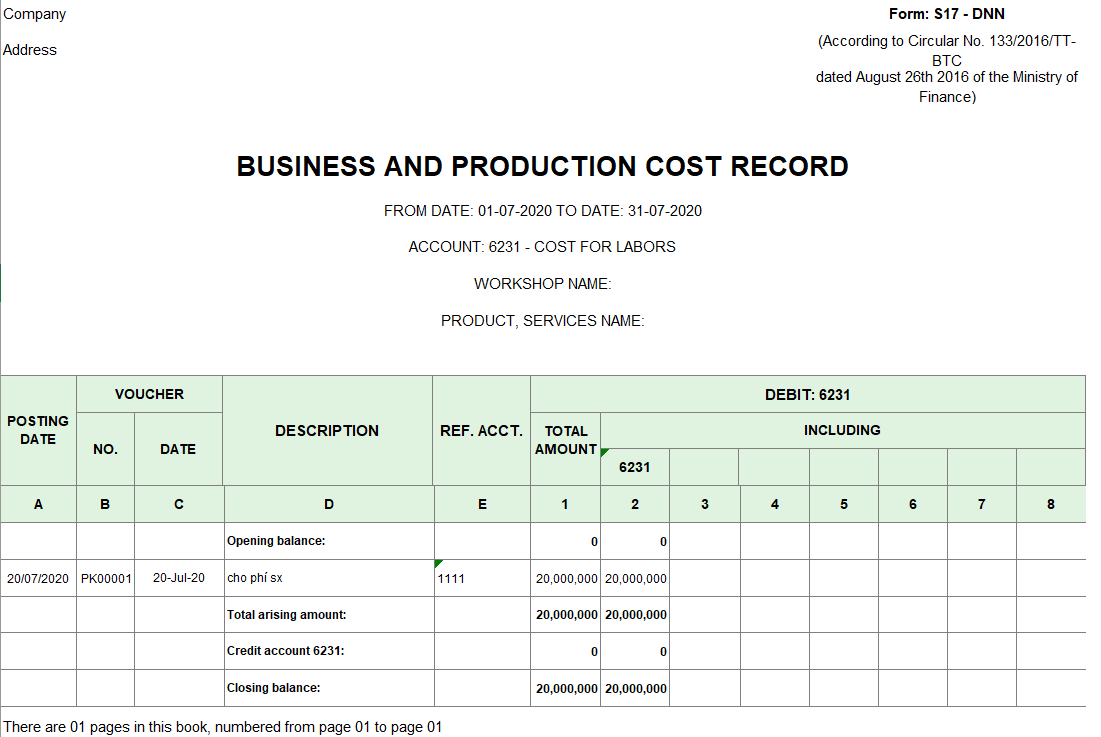The height and width of the screenshot is (737, 1101).
Task: Select the POSTING DATE header cell
Action: 38,430
